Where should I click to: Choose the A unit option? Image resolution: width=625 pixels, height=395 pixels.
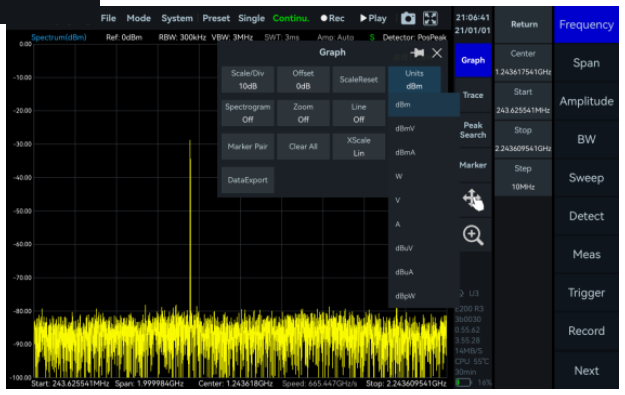coord(424,224)
